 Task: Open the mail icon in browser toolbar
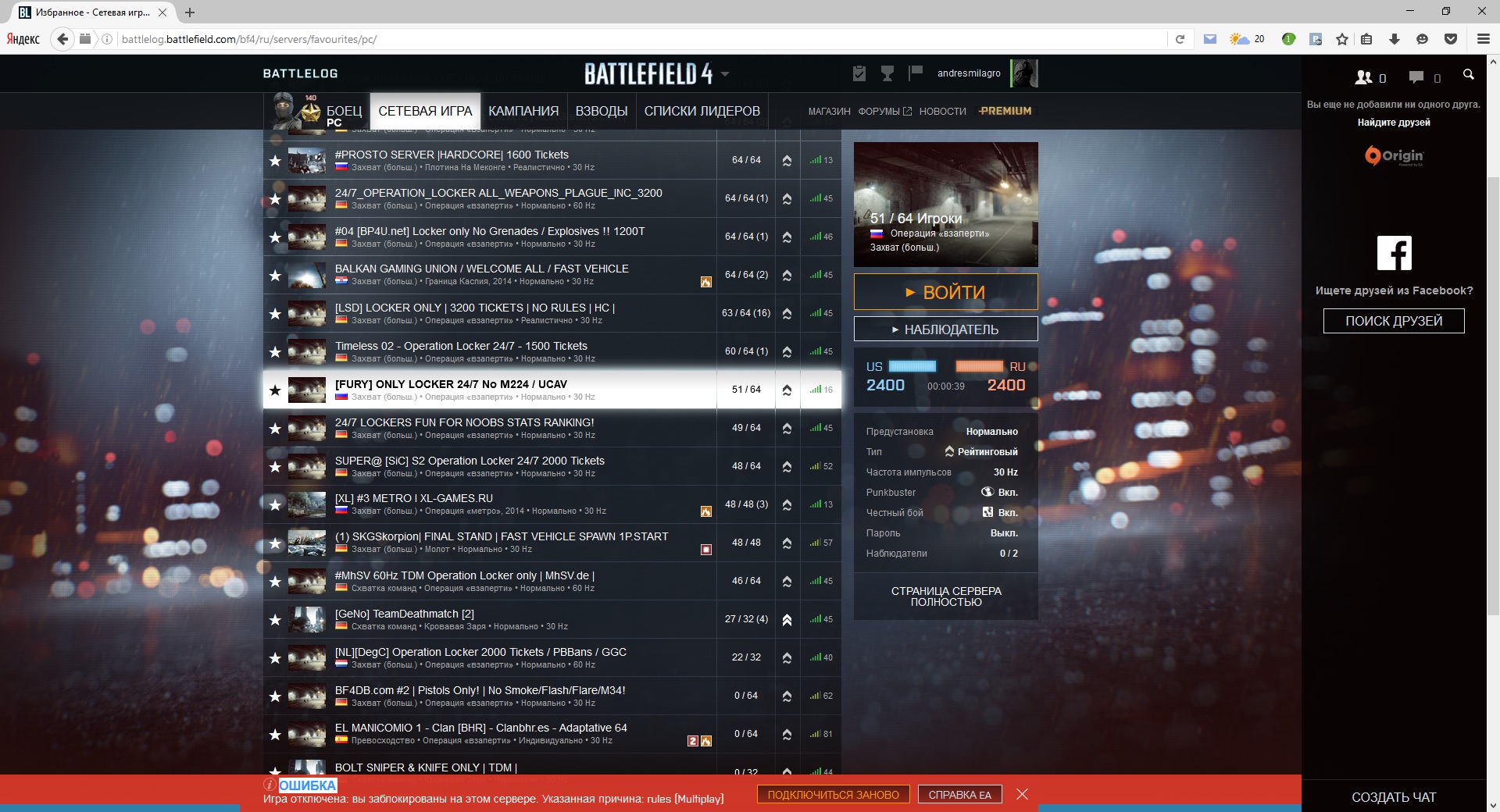[1210, 39]
